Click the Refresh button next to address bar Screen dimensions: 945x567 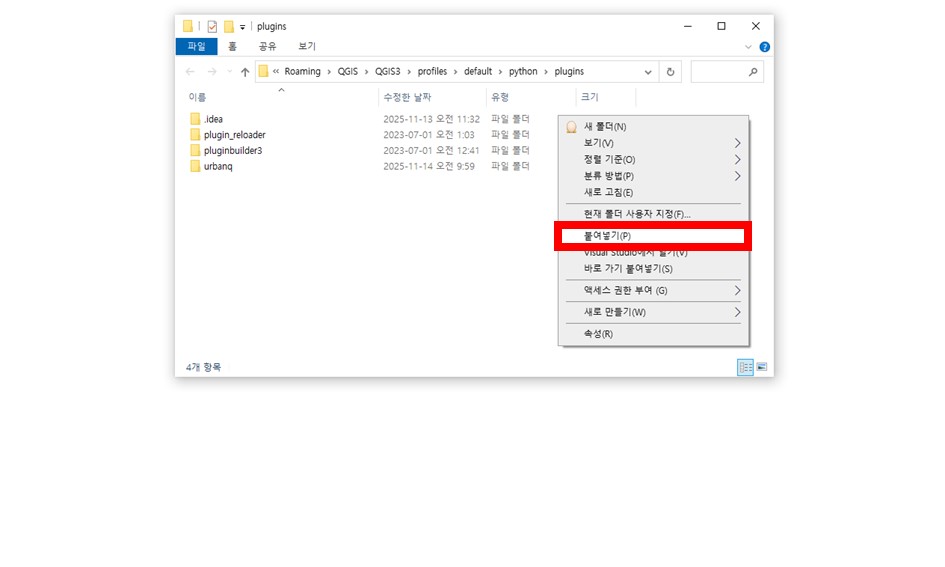click(x=670, y=72)
